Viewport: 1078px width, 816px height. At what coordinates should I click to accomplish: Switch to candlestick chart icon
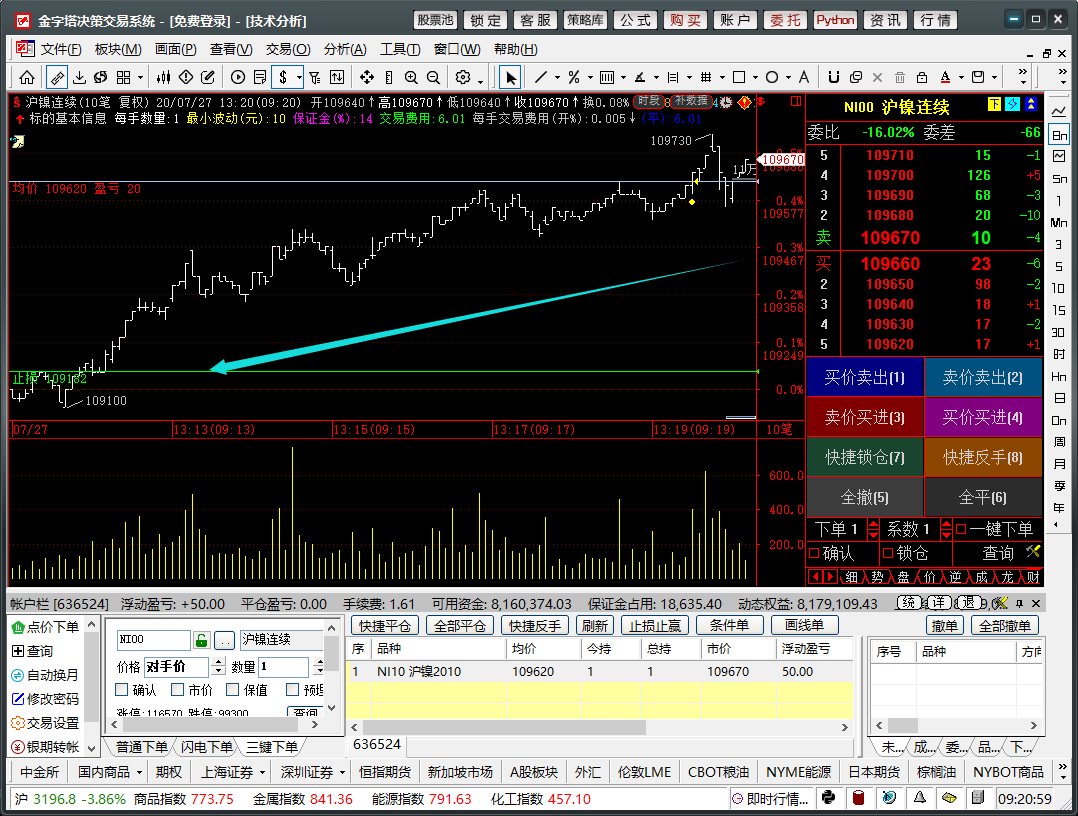pos(164,77)
